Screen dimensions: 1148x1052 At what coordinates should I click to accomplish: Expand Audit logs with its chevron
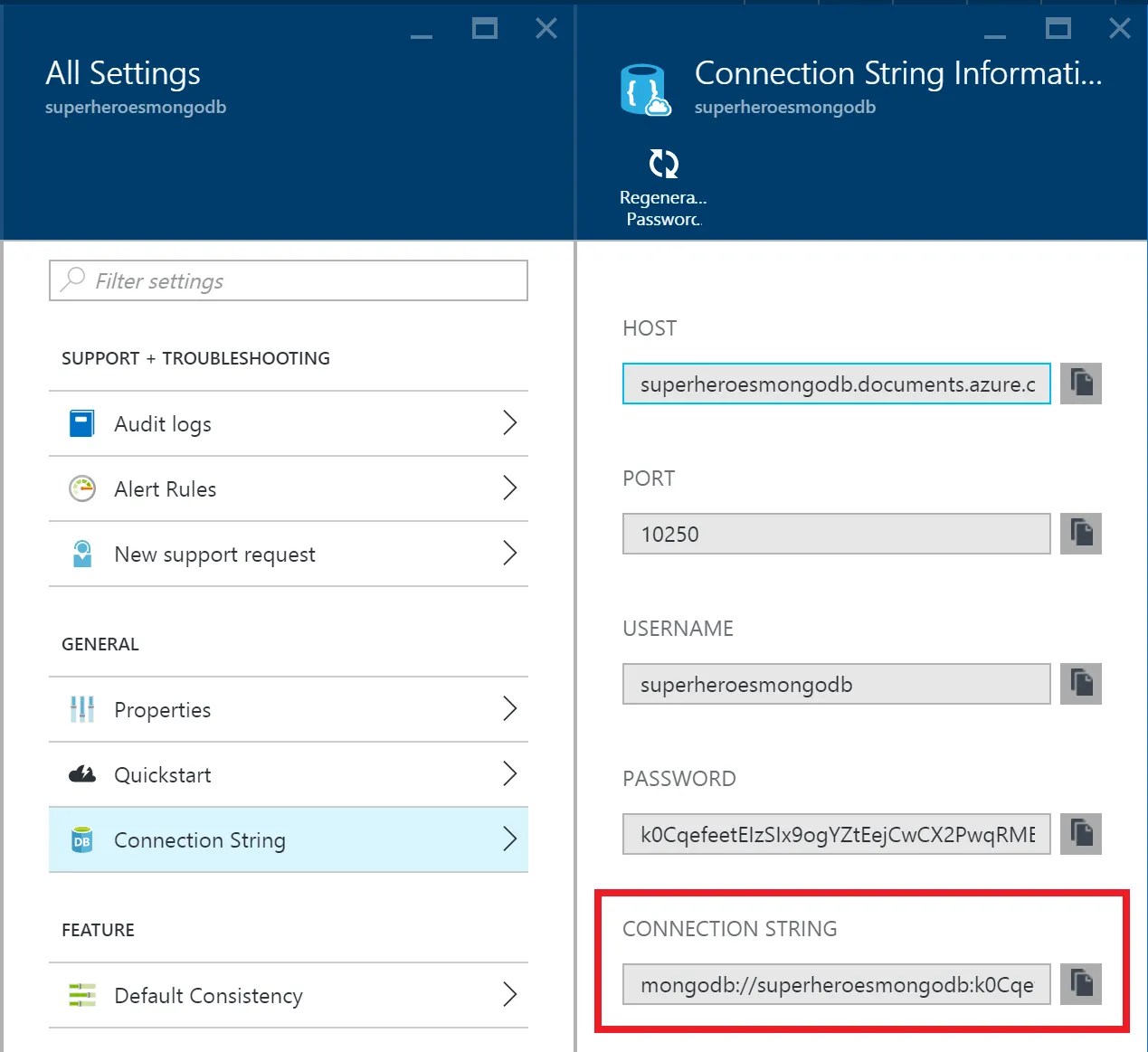pyautogui.click(x=510, y=422)
